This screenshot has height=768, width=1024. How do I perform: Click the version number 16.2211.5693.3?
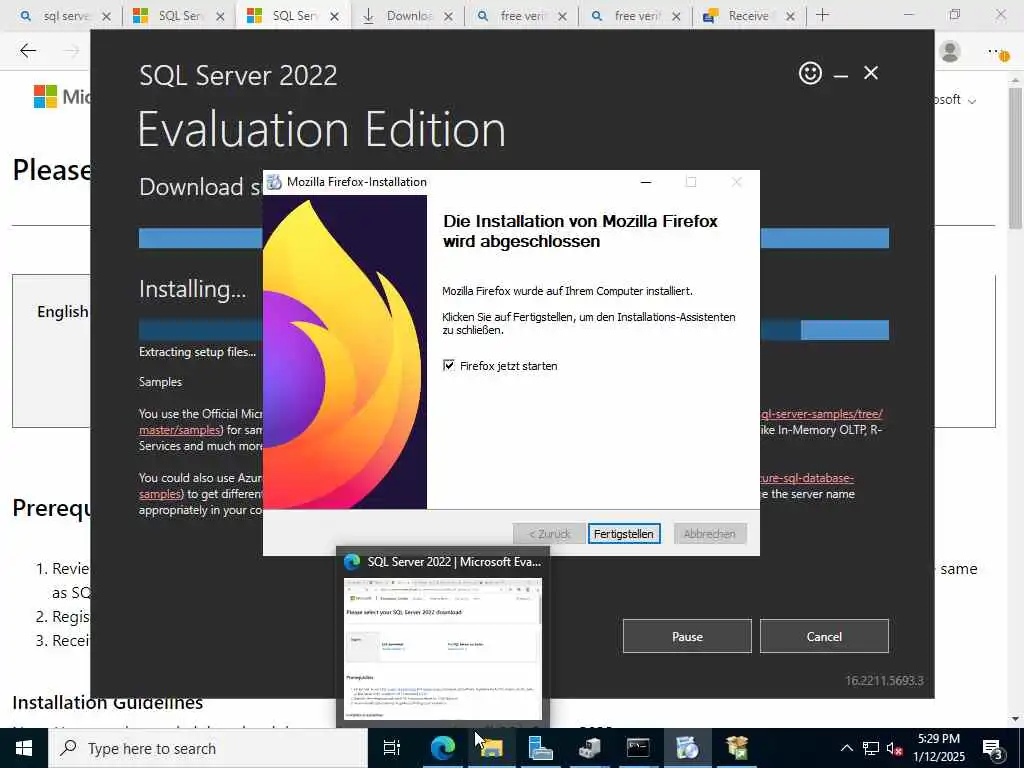884,680
